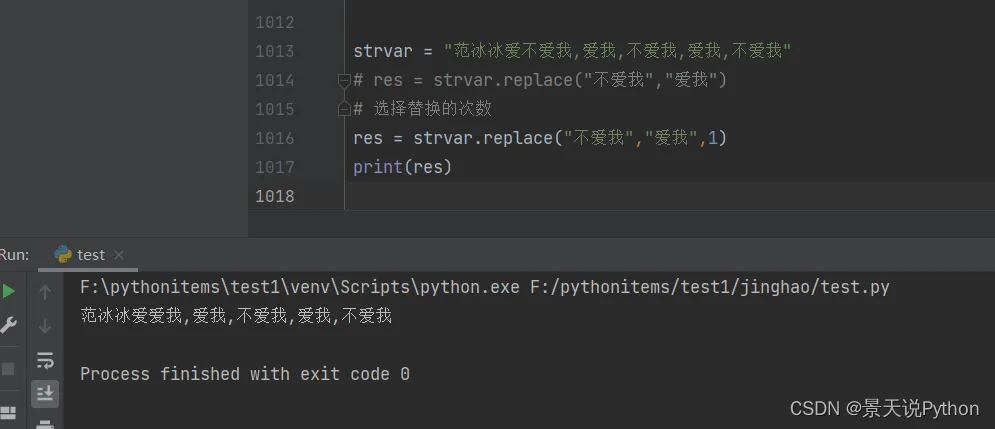This screenshot has width=995, height=429.
Task: Click the print(res) statement
Action: 402,167
